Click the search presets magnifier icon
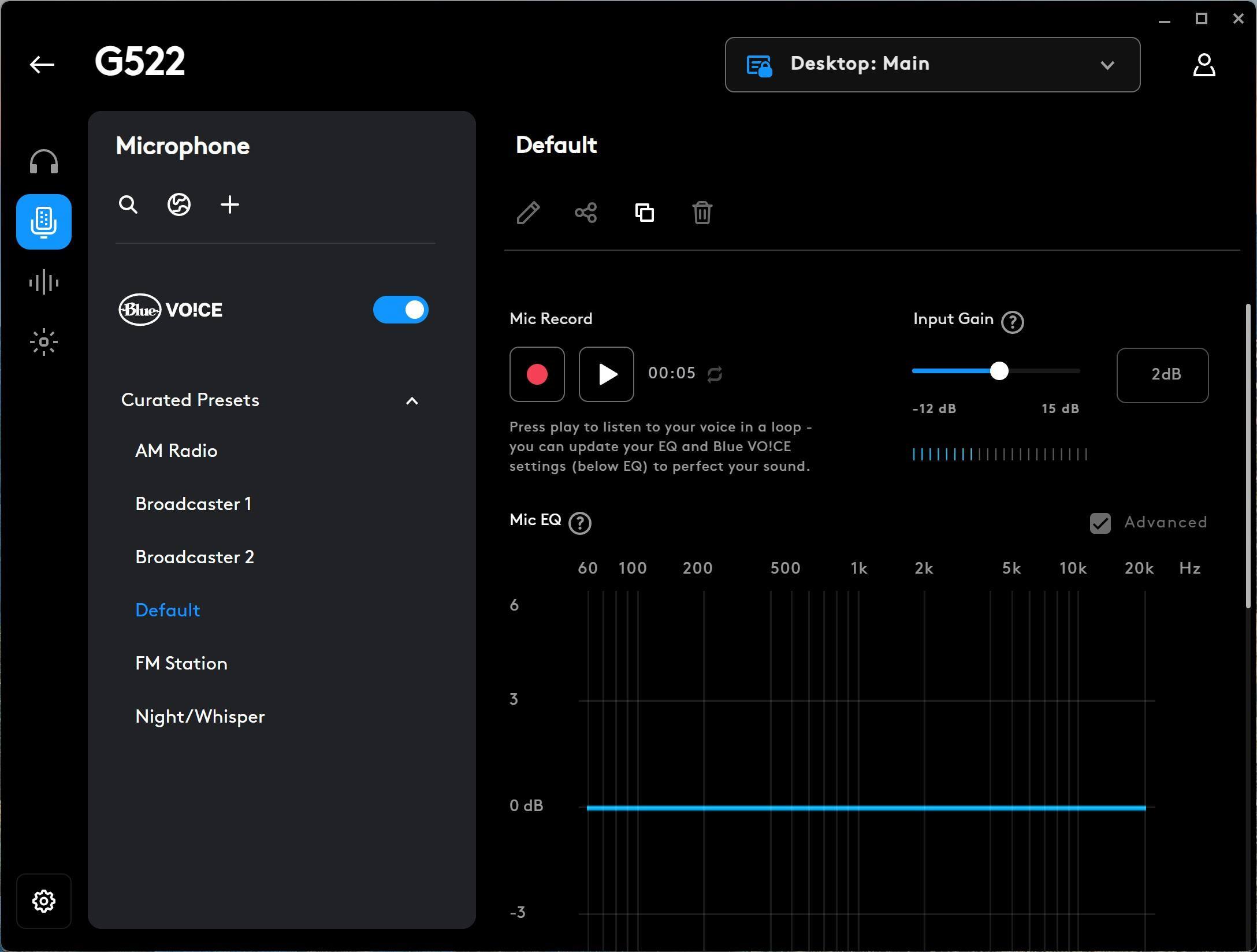 tap(128, 204)
